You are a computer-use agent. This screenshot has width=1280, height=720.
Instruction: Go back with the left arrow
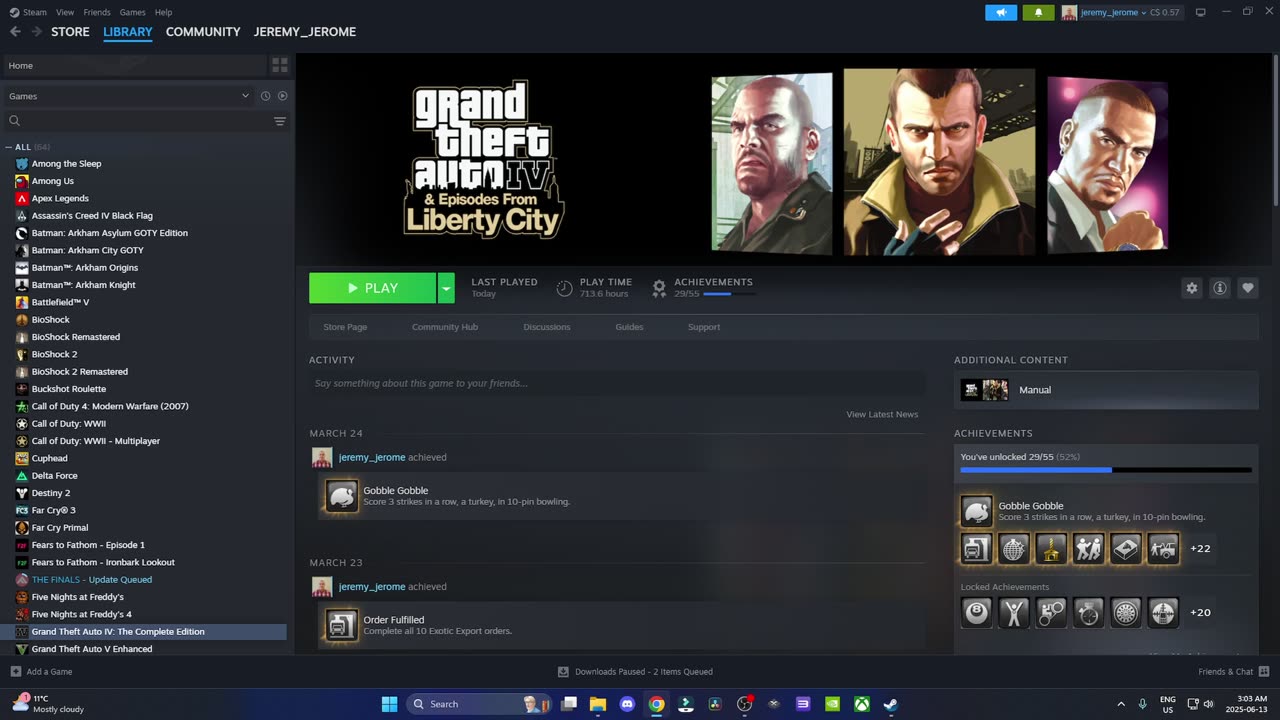(x=15, y=32)
